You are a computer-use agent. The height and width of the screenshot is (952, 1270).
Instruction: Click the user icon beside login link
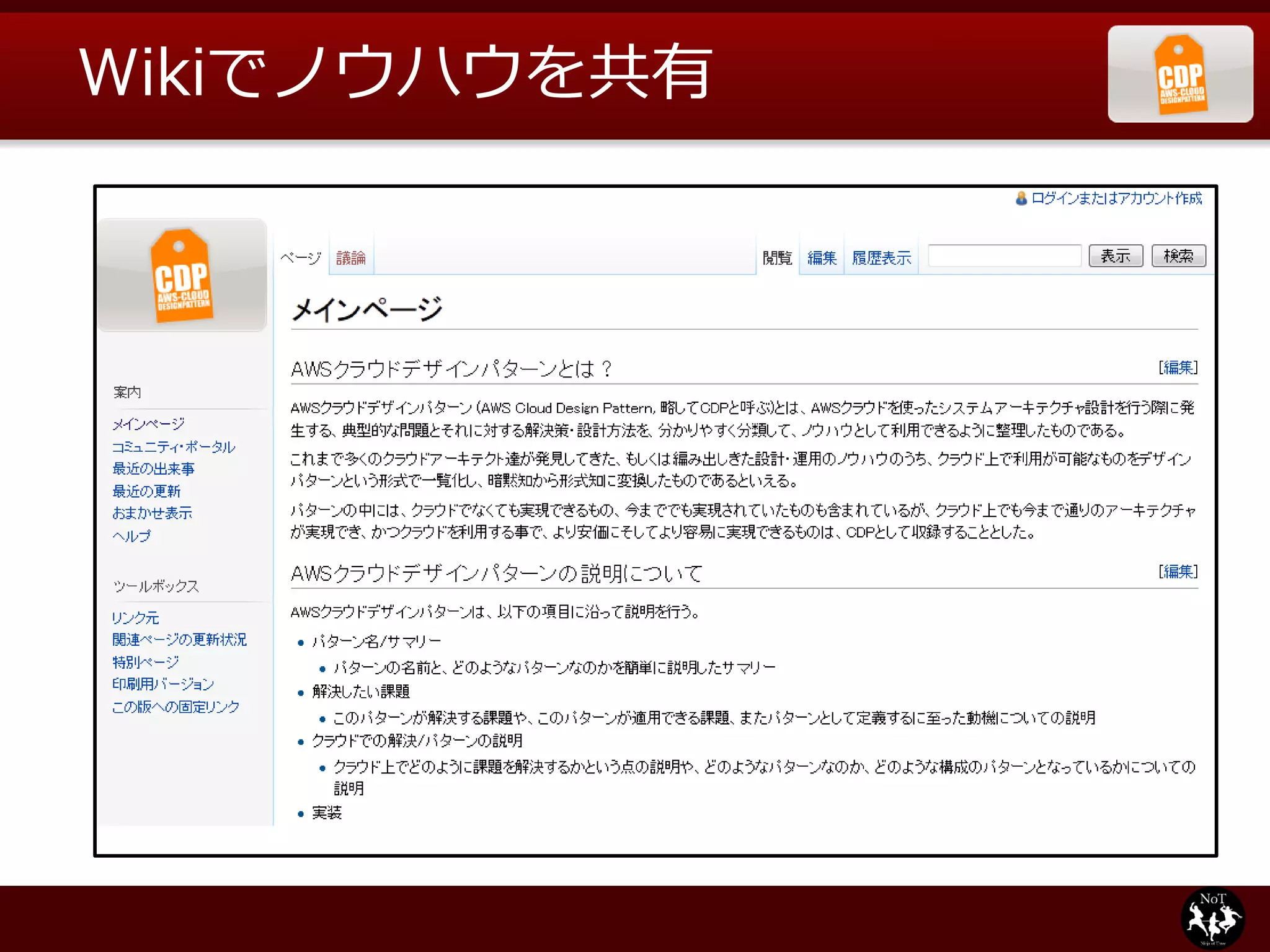(1021, 198)
